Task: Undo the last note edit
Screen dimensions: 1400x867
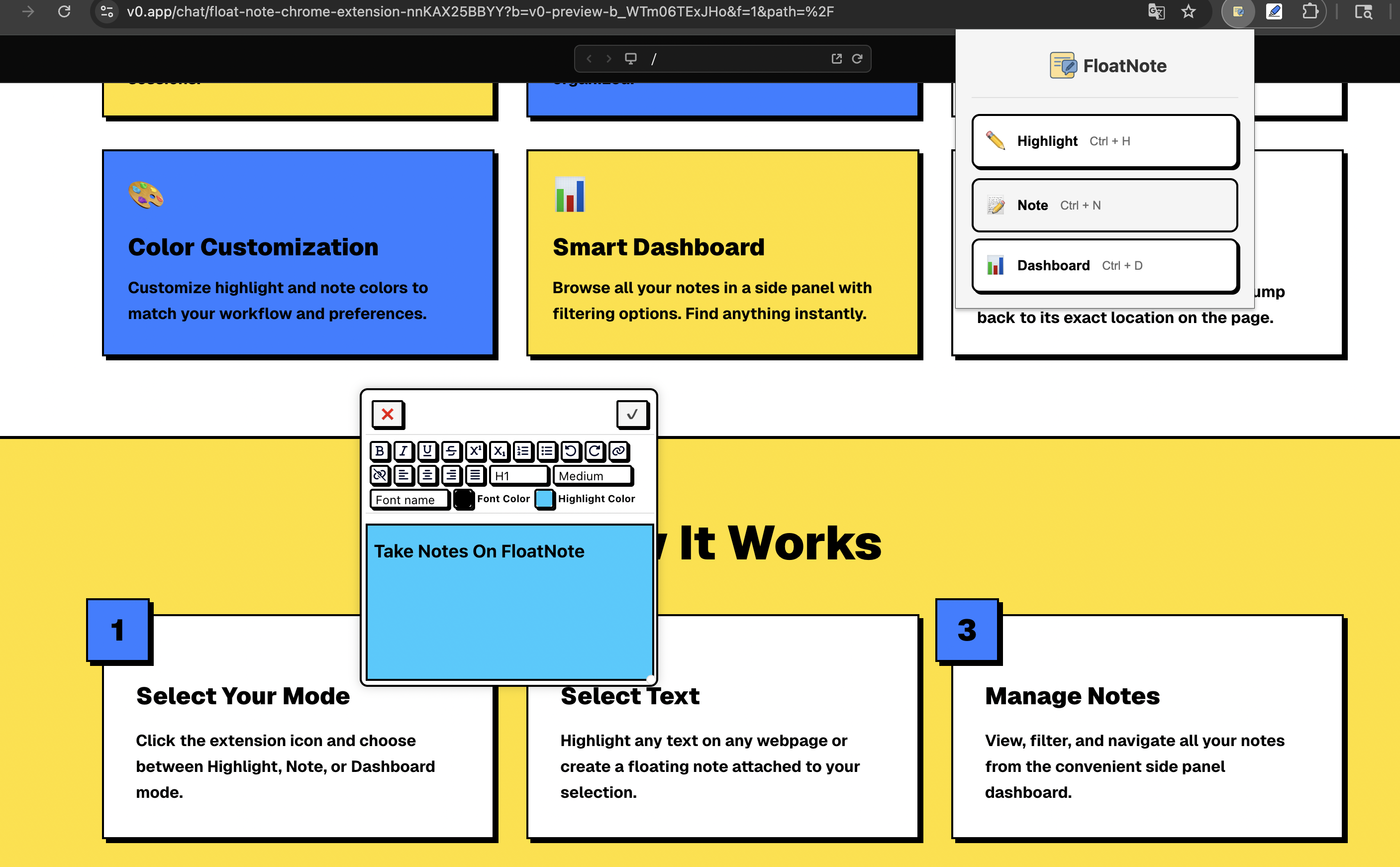Action: coord(571,452)
